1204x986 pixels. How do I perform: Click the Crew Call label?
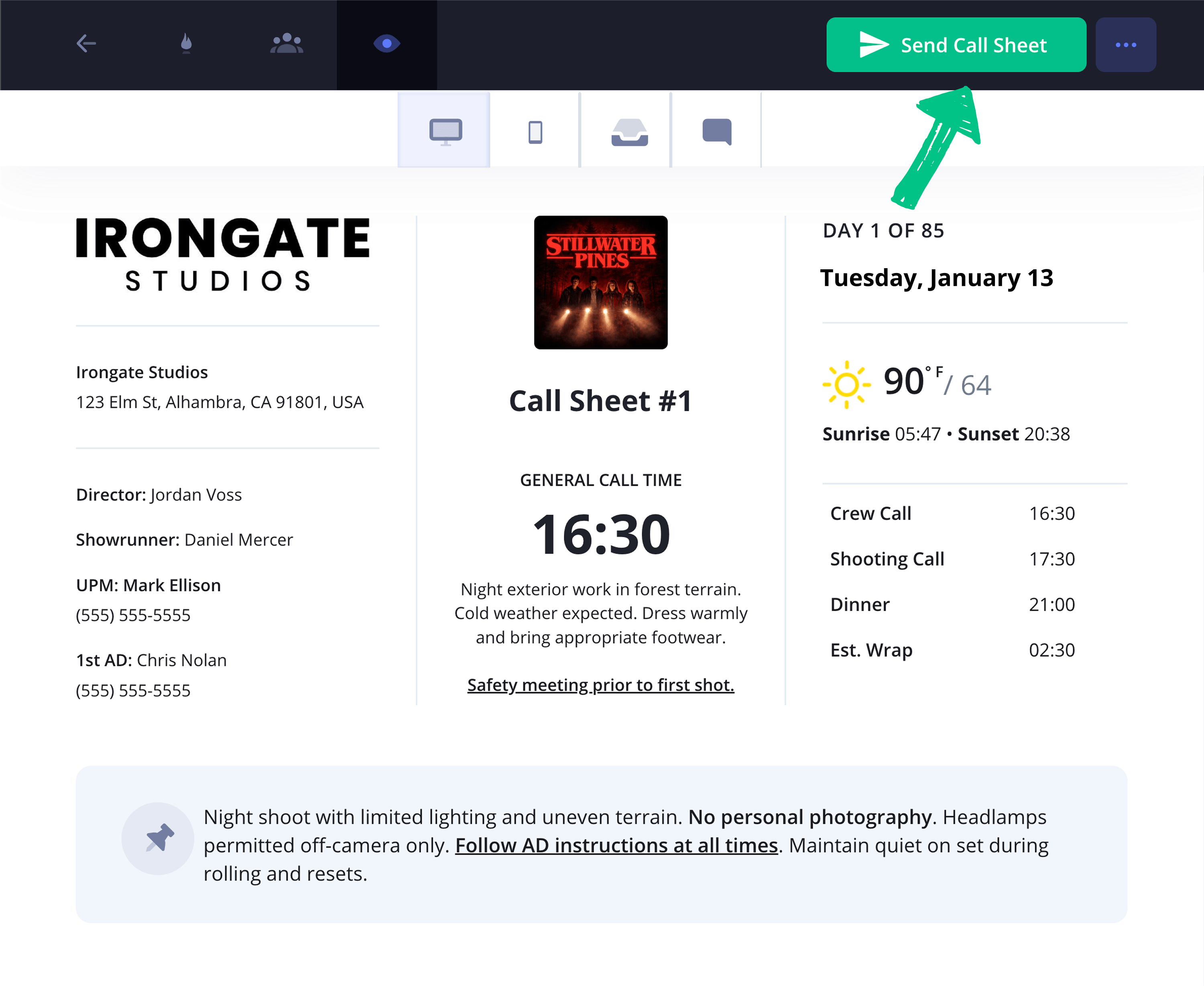(x=871, y=513)
